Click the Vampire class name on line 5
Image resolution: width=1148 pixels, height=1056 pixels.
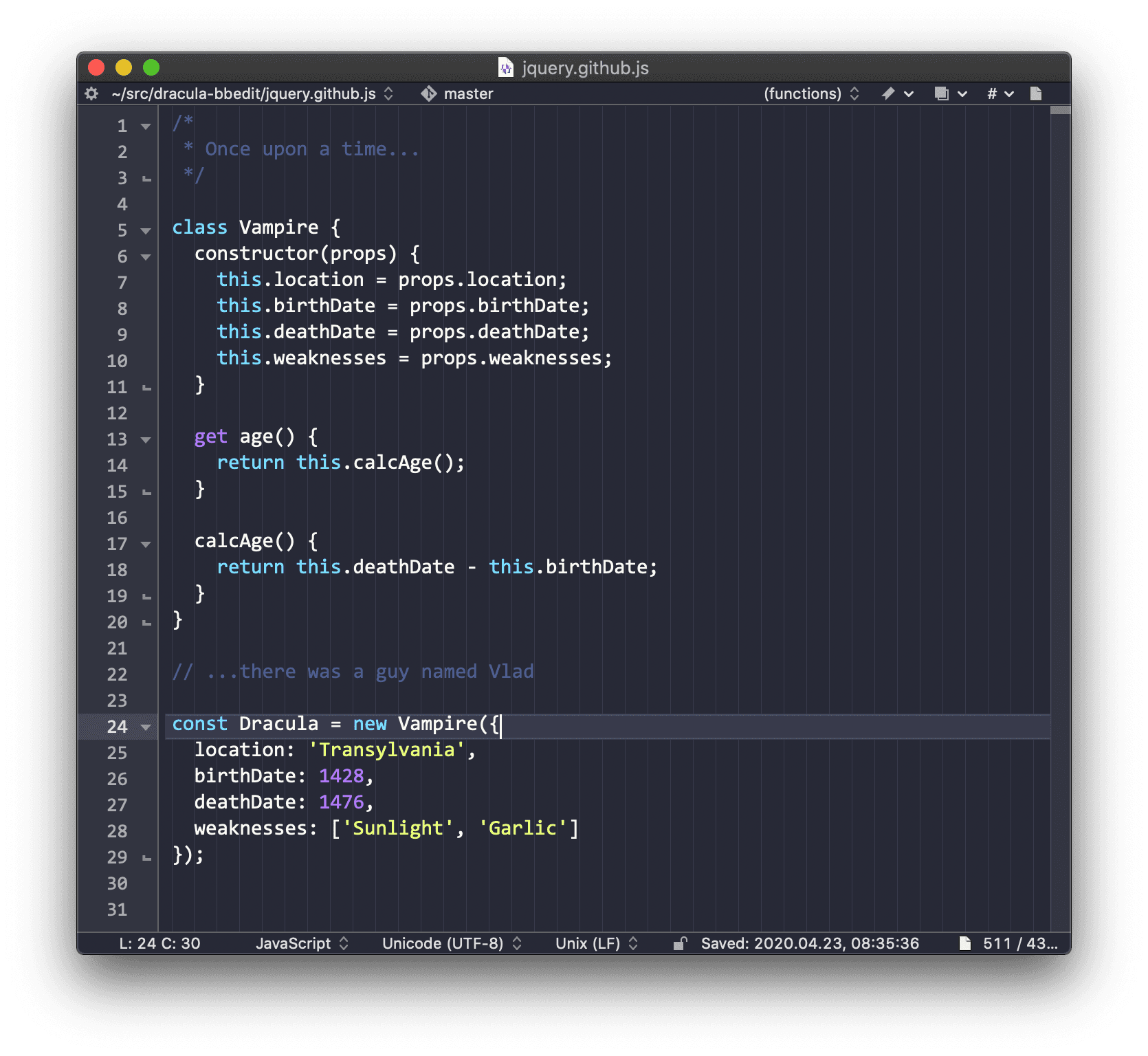278,227
